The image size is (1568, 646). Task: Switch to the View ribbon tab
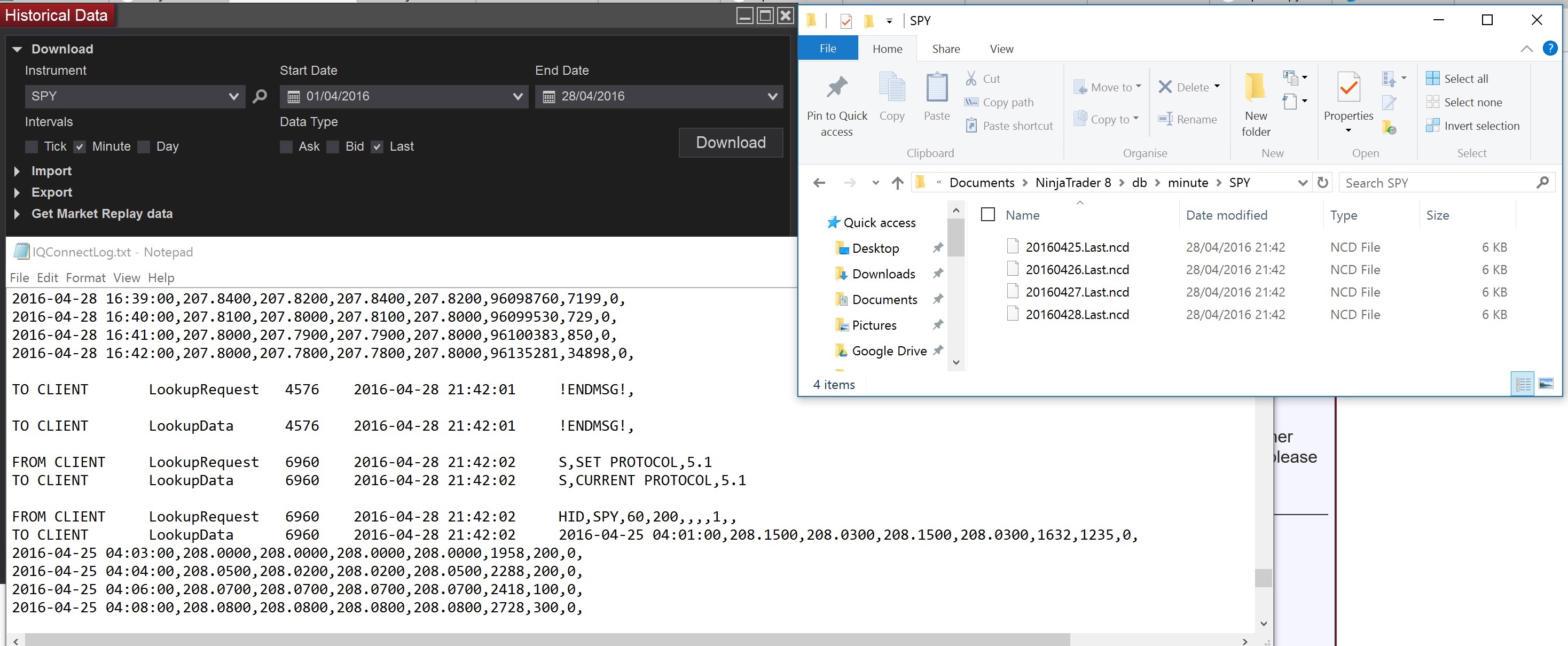point(1001,49)
